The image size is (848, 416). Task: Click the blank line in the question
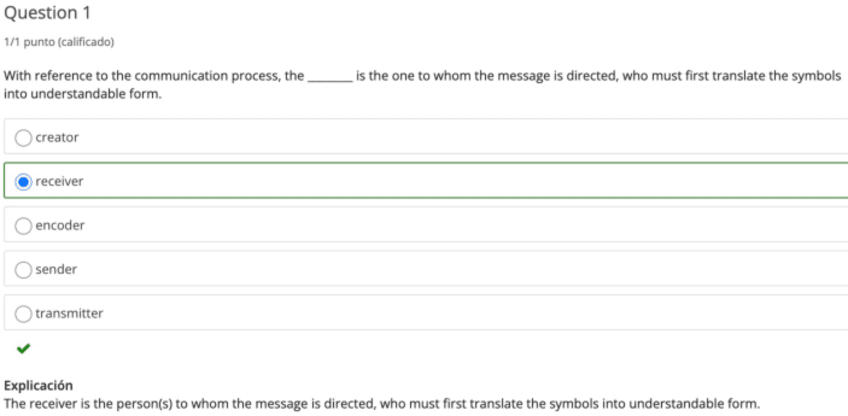[329, 77]
